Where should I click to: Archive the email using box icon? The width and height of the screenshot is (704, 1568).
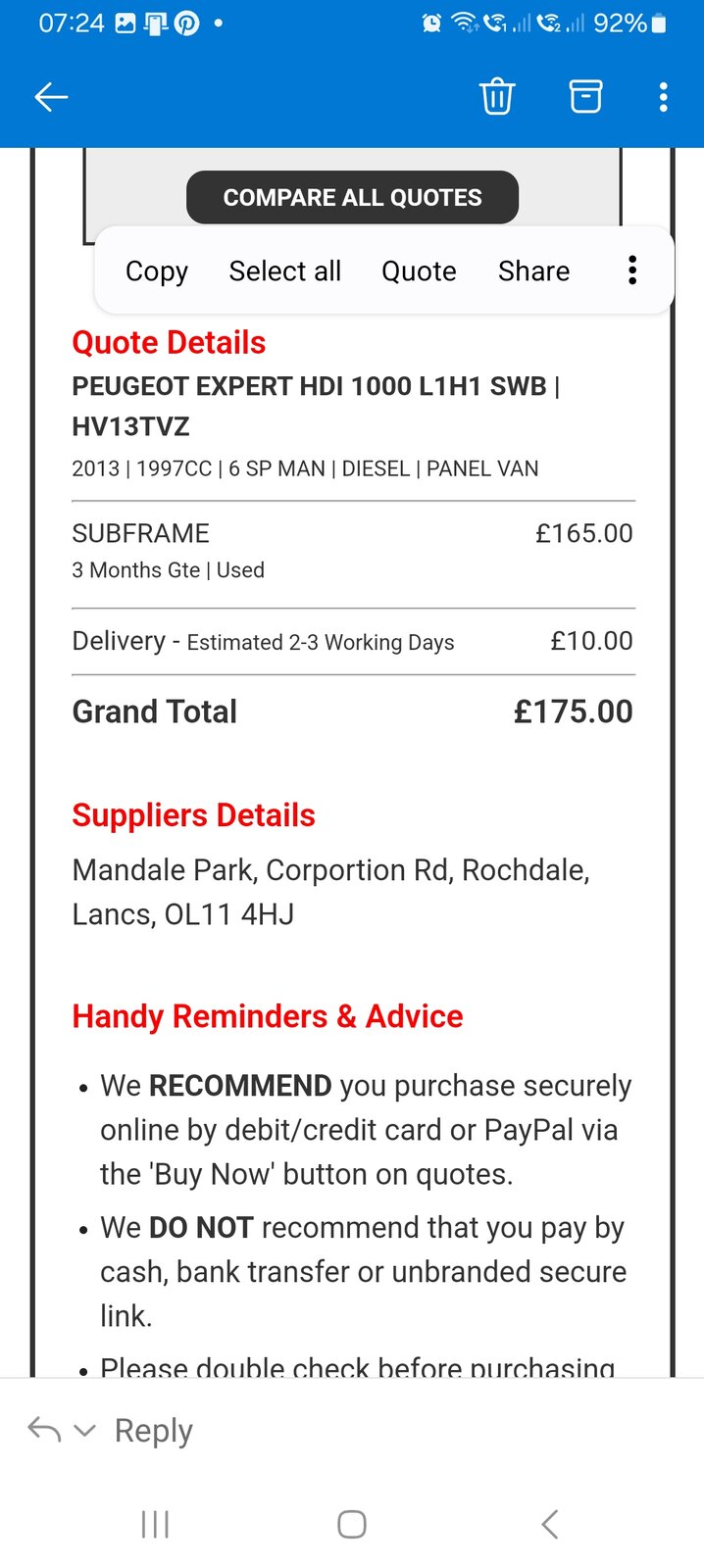pos(585,96)
